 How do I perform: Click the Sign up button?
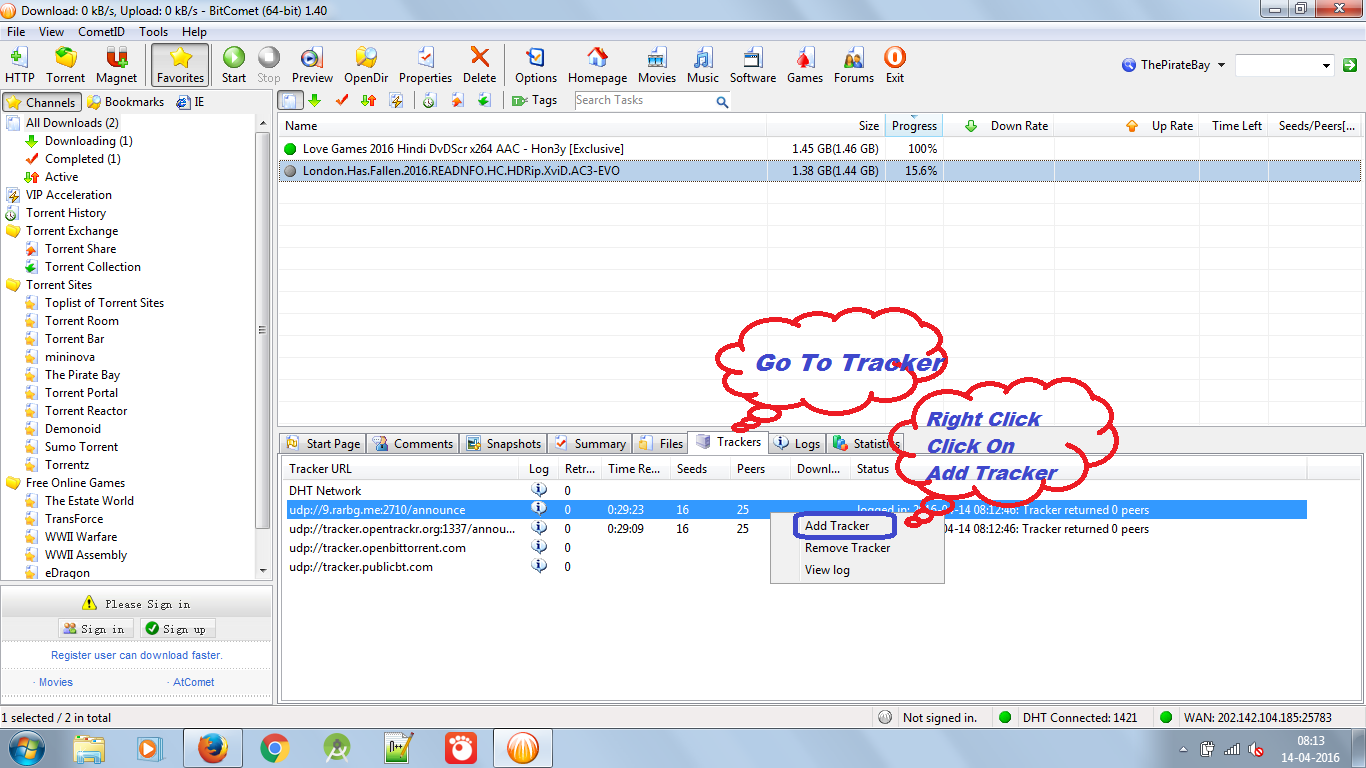click(176, 629)
